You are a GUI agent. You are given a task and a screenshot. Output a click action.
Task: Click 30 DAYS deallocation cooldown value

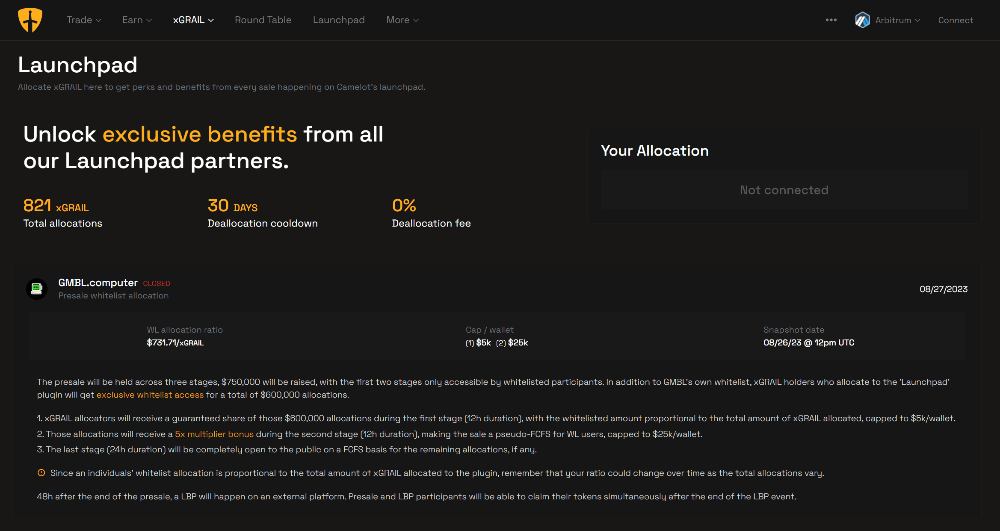click(x=233, y=206)
